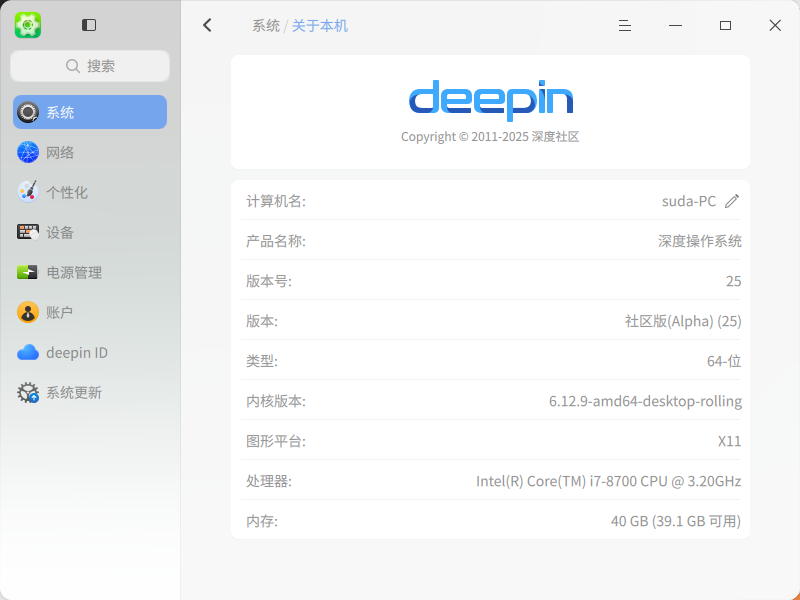Image resolution: width=800 pixels, height=600 pixels.
Task: Click the 内存: label
Action: tap(262, 521)
